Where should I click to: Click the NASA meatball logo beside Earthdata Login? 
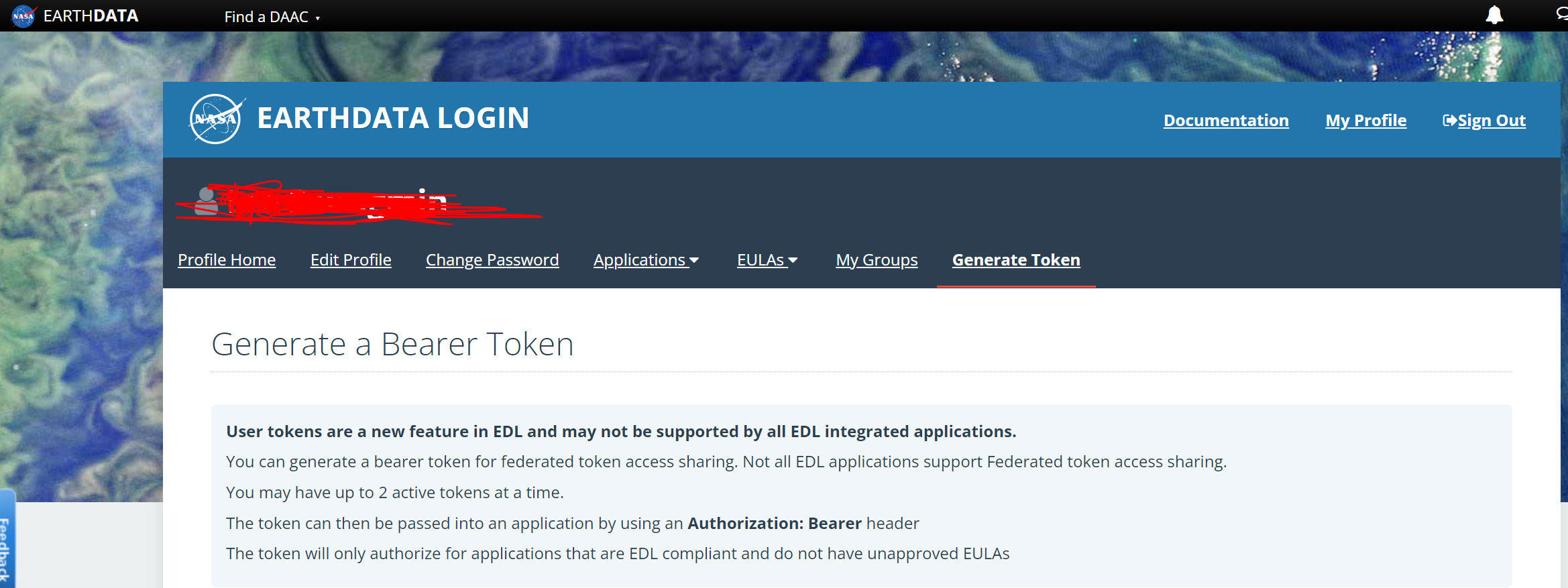pyautogui.click(x=216, y=119)
